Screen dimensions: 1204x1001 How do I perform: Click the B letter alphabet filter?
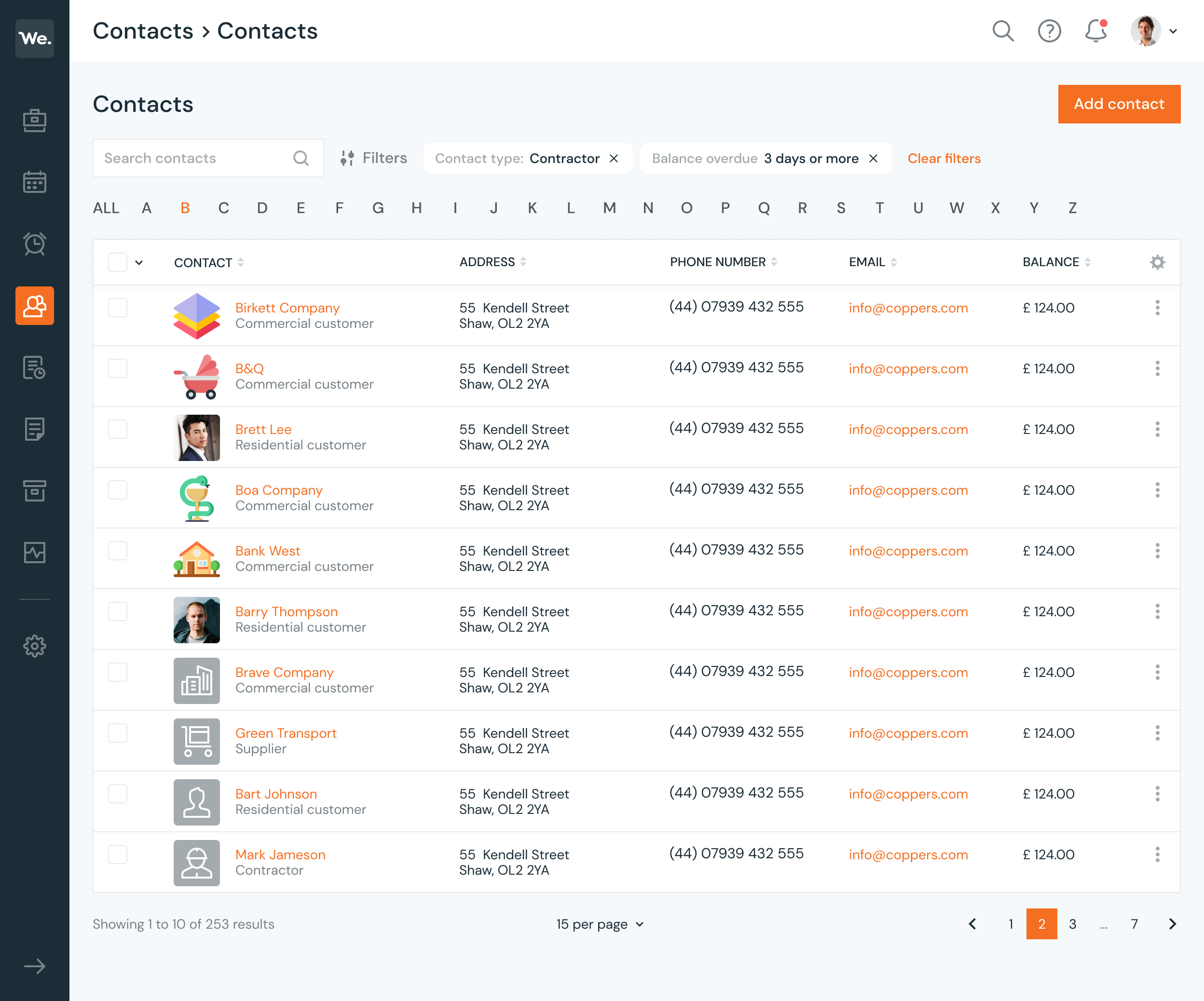coord(184,207)
